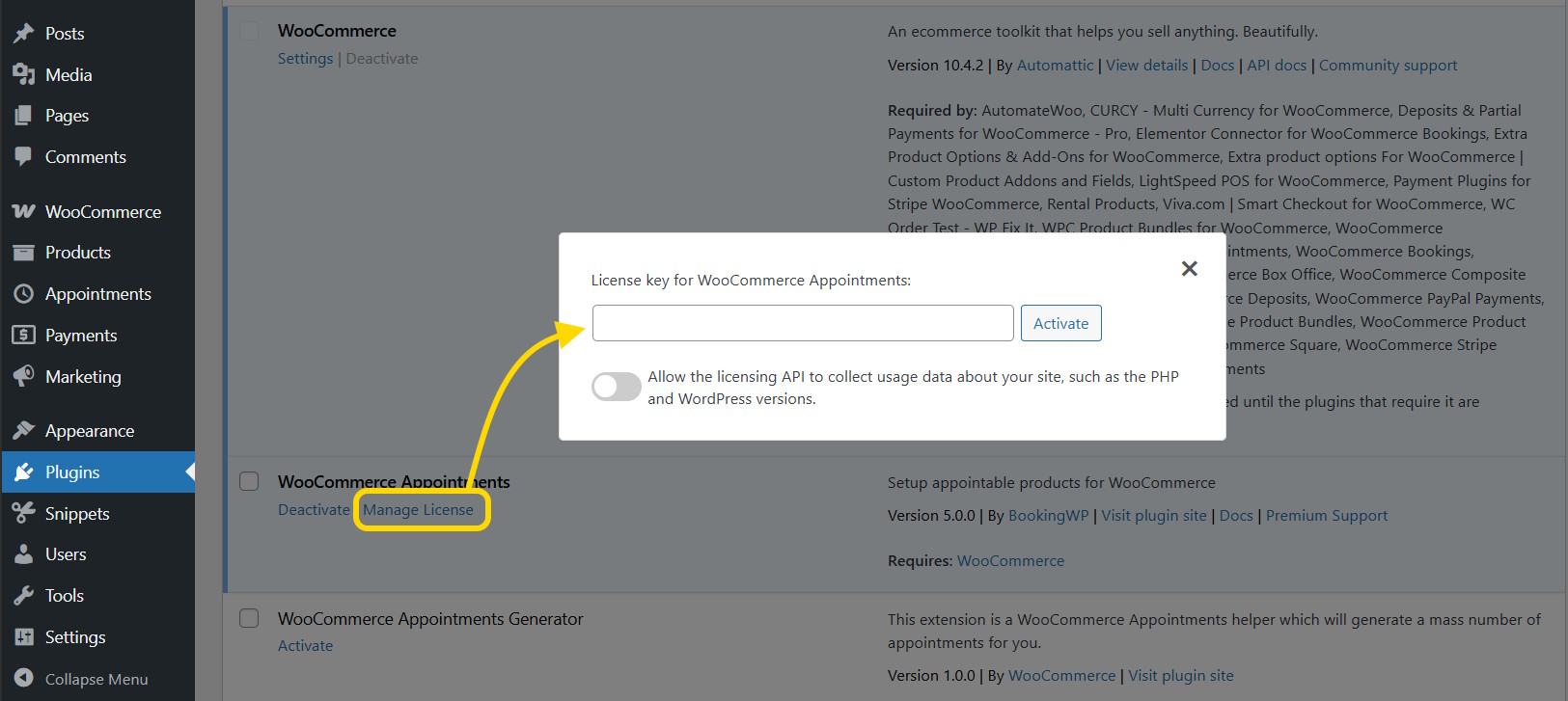Click Manage License link
The image size is (1568, 701).
click(418, 509)
